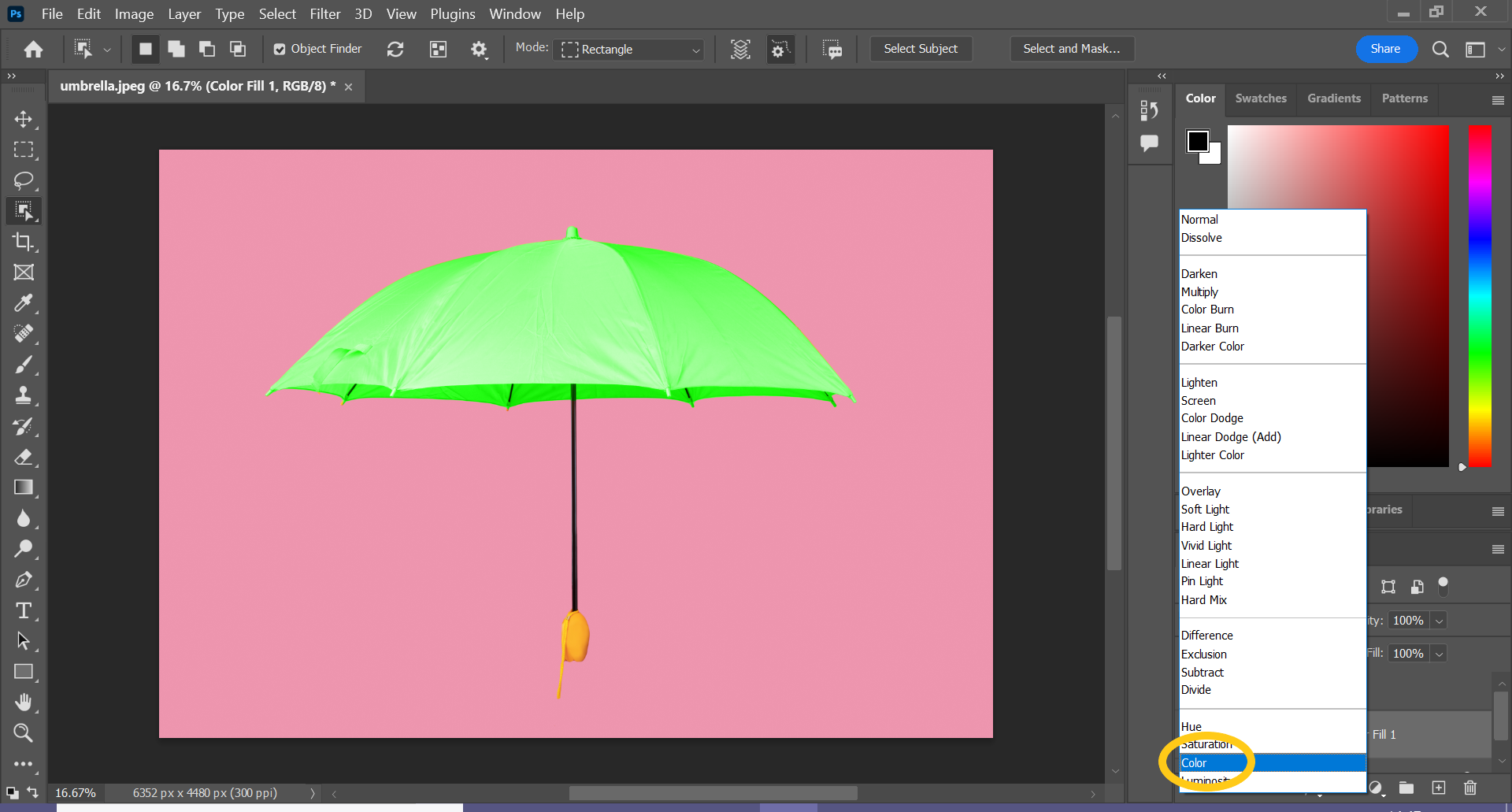Select the Eyedropper tool

24,303
